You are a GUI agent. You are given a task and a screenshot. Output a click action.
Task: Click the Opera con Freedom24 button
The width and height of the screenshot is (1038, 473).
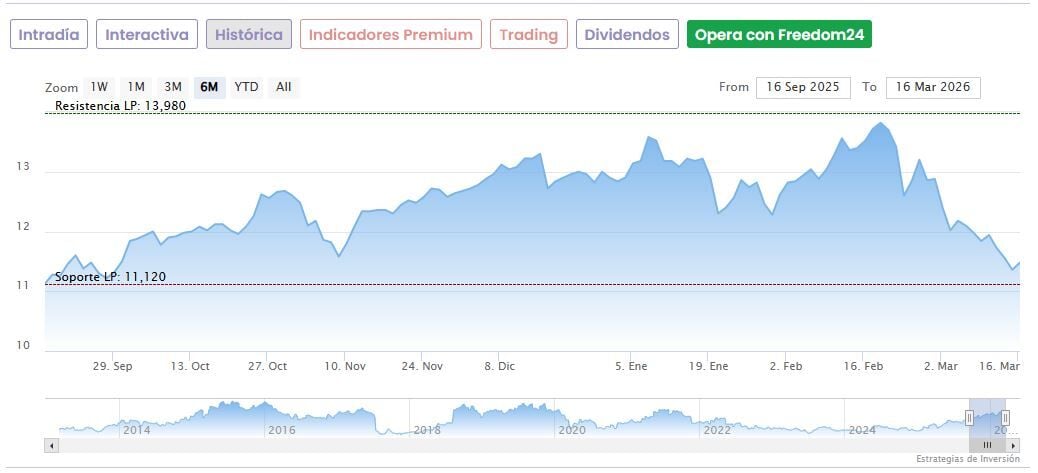click(780, 34)
